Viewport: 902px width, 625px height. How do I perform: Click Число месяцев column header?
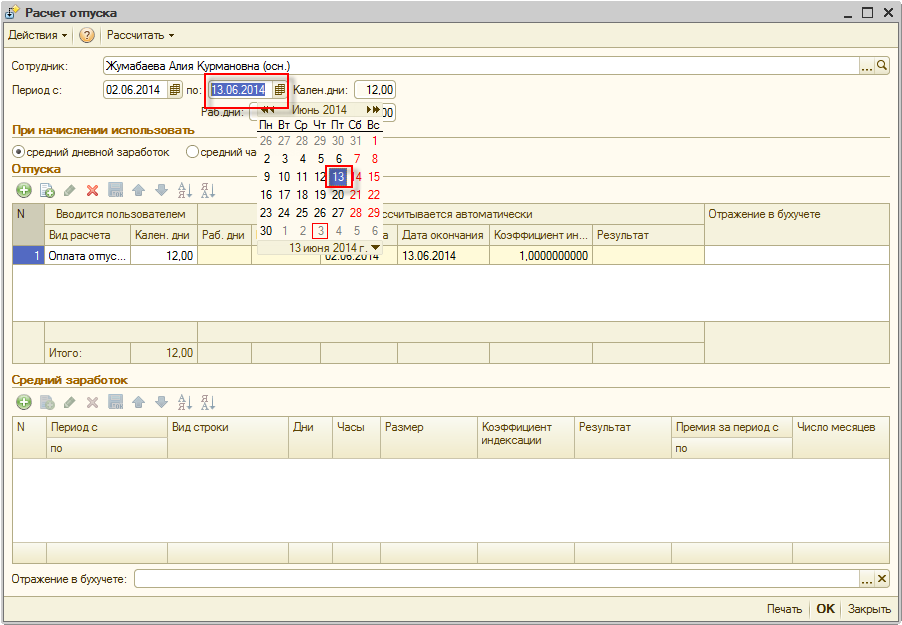(841, 438)
